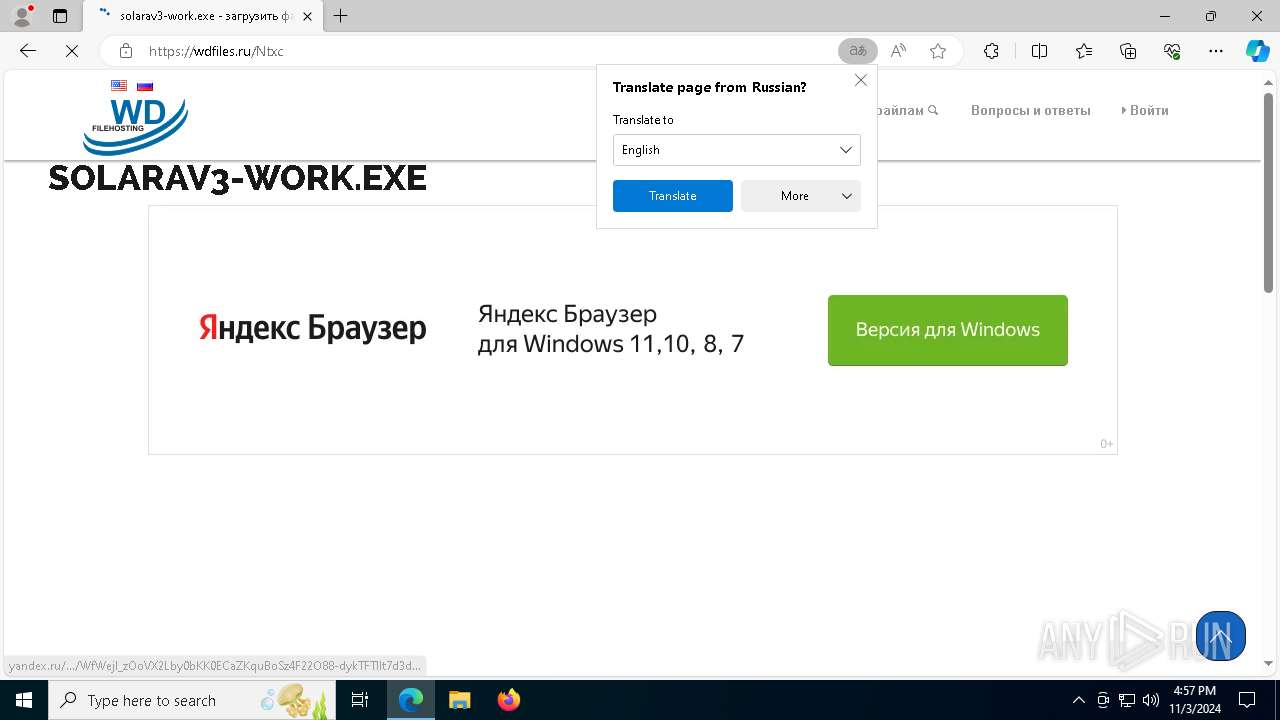Click the taskbar search box

pyautogui.click(x=190, y=700)
